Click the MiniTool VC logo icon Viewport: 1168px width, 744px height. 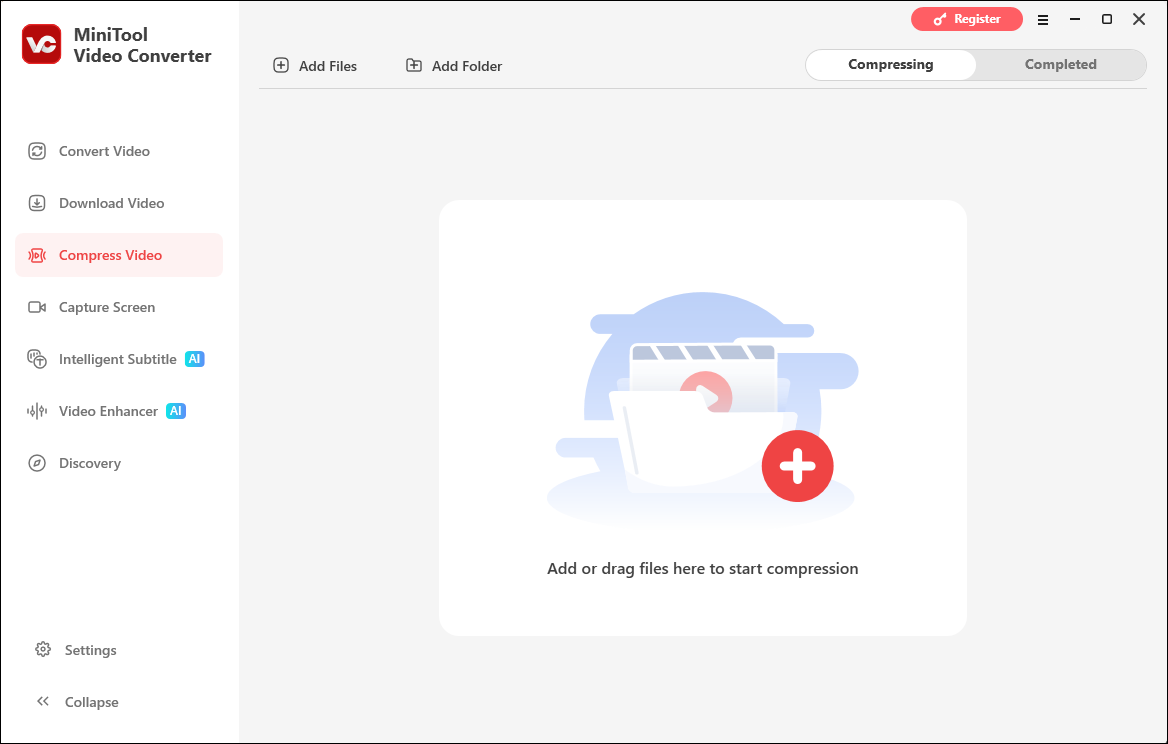[42, 44]
